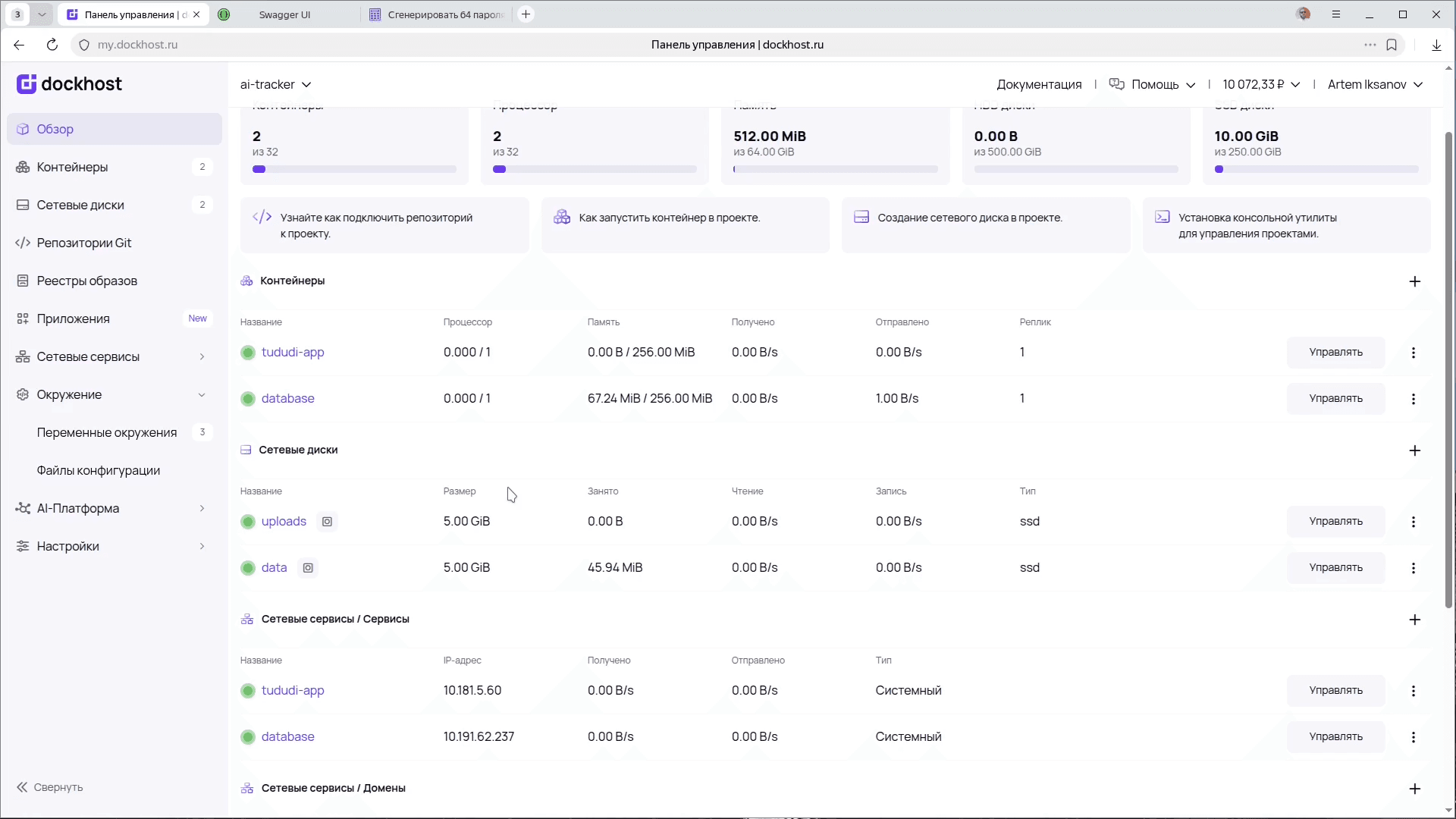Open browser downloads icon

coord(1436,45)
